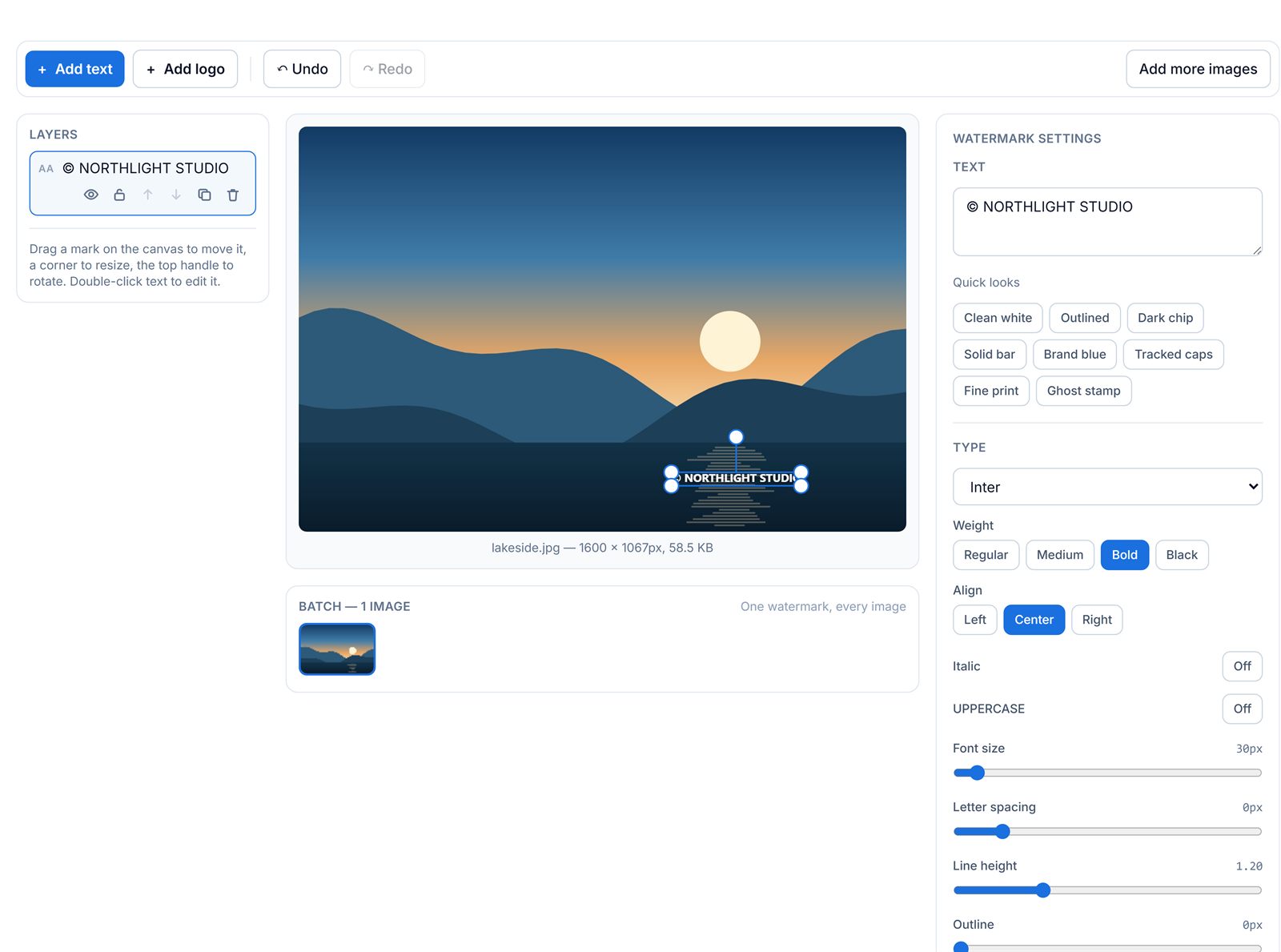1281x952 pixels.
Task: Toggle UPPERCASE on
Action: coord(1242,709)
